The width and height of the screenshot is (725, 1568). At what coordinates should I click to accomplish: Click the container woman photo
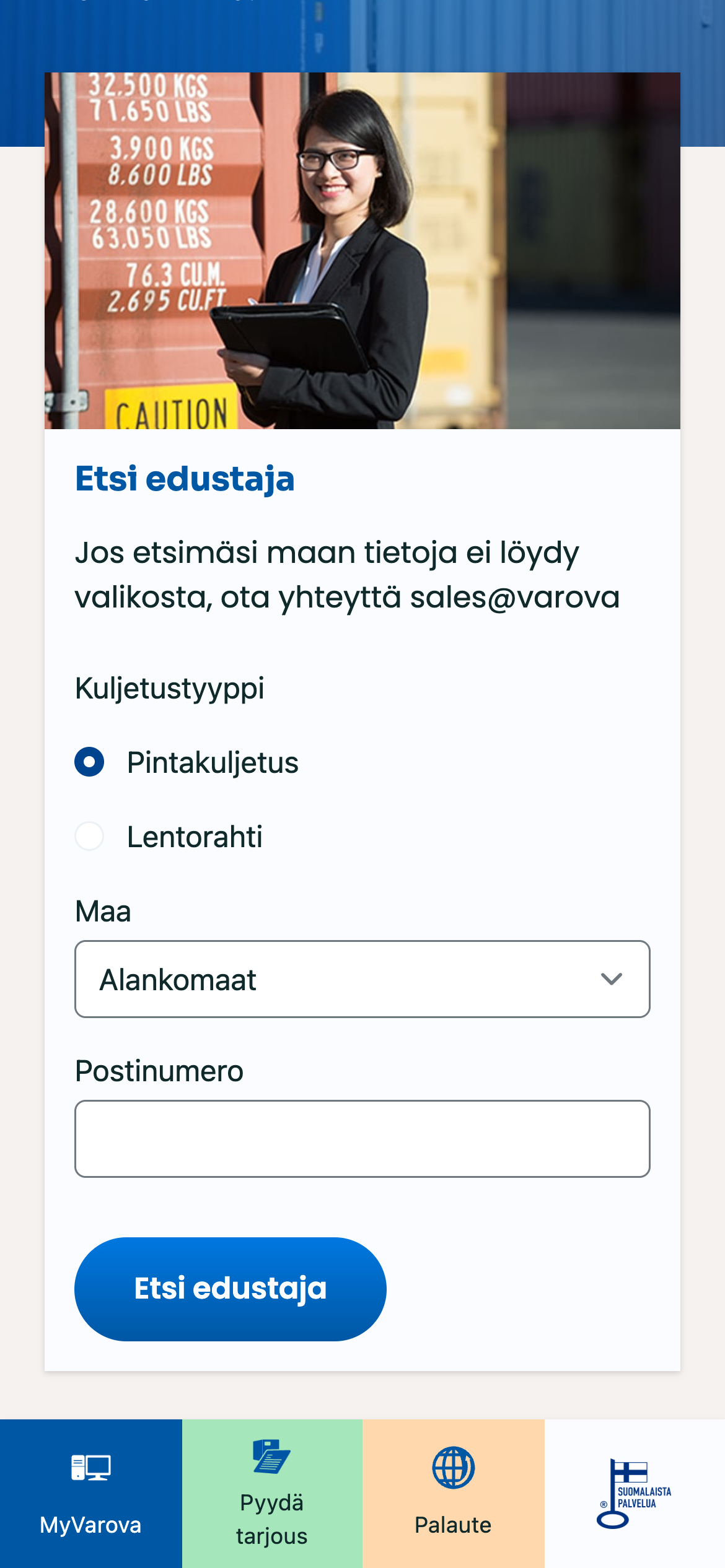click(362, 251)
